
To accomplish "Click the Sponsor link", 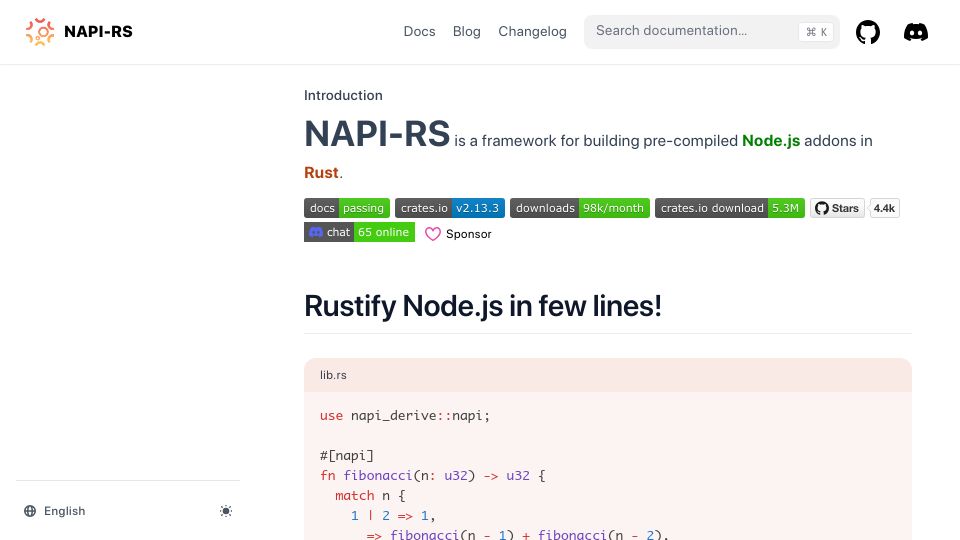I will click(x=458, y=234).
